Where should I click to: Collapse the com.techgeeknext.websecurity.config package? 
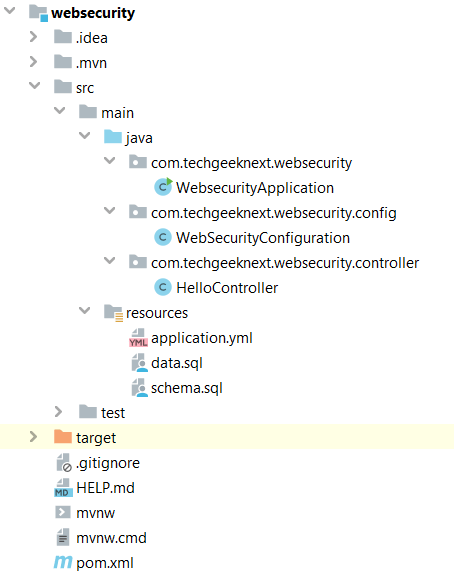[x=110, y=210]
